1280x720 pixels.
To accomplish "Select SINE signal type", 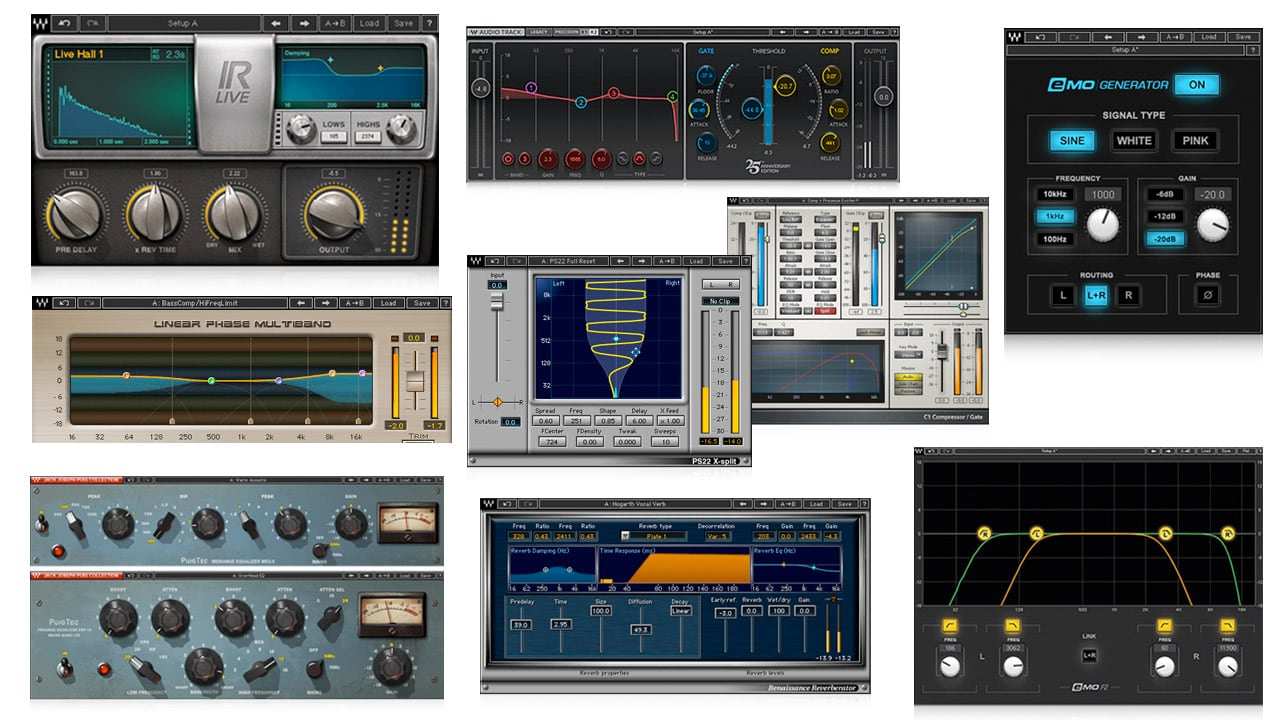I will click(x=1072, y=140).
